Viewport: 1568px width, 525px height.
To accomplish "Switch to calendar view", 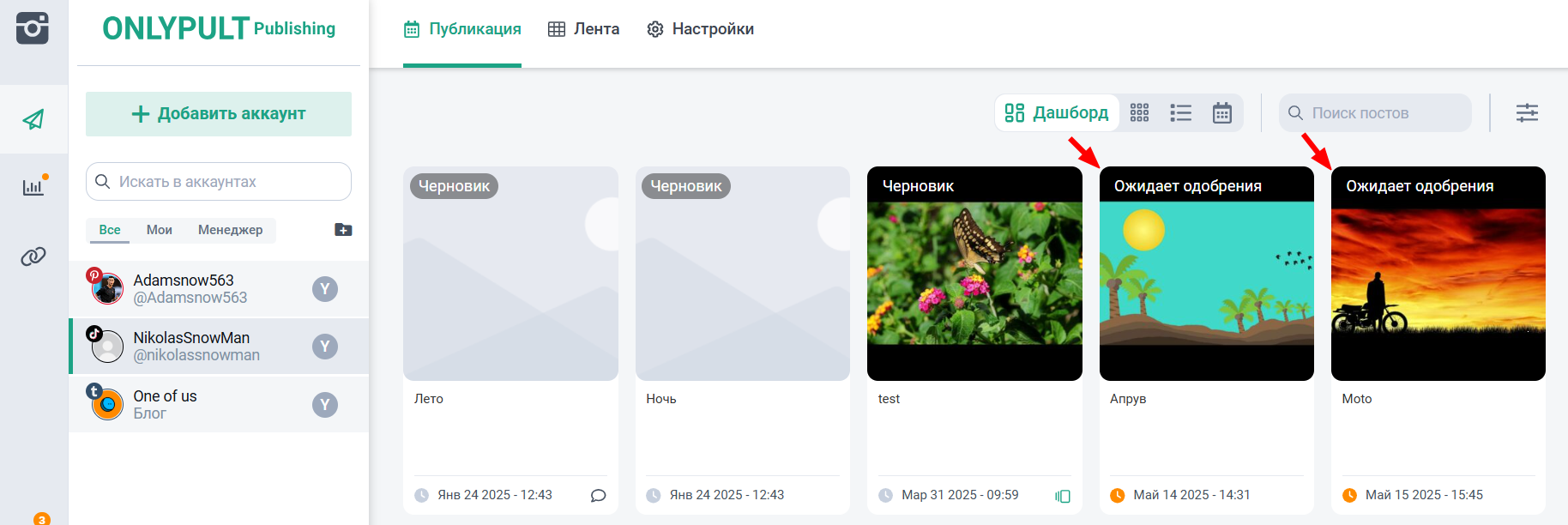I will coord(1222,113).
